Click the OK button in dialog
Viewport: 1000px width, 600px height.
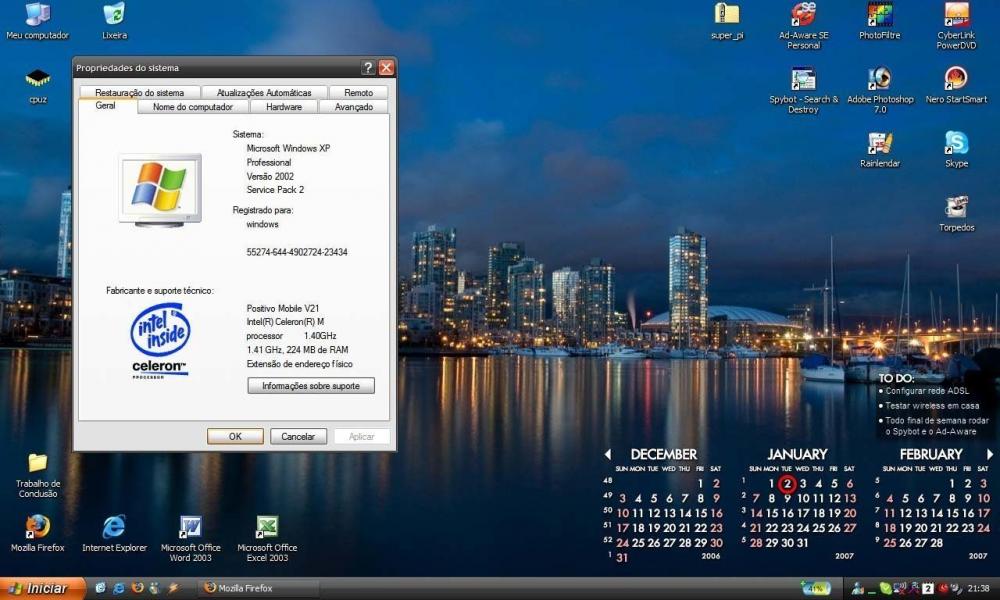235,437
